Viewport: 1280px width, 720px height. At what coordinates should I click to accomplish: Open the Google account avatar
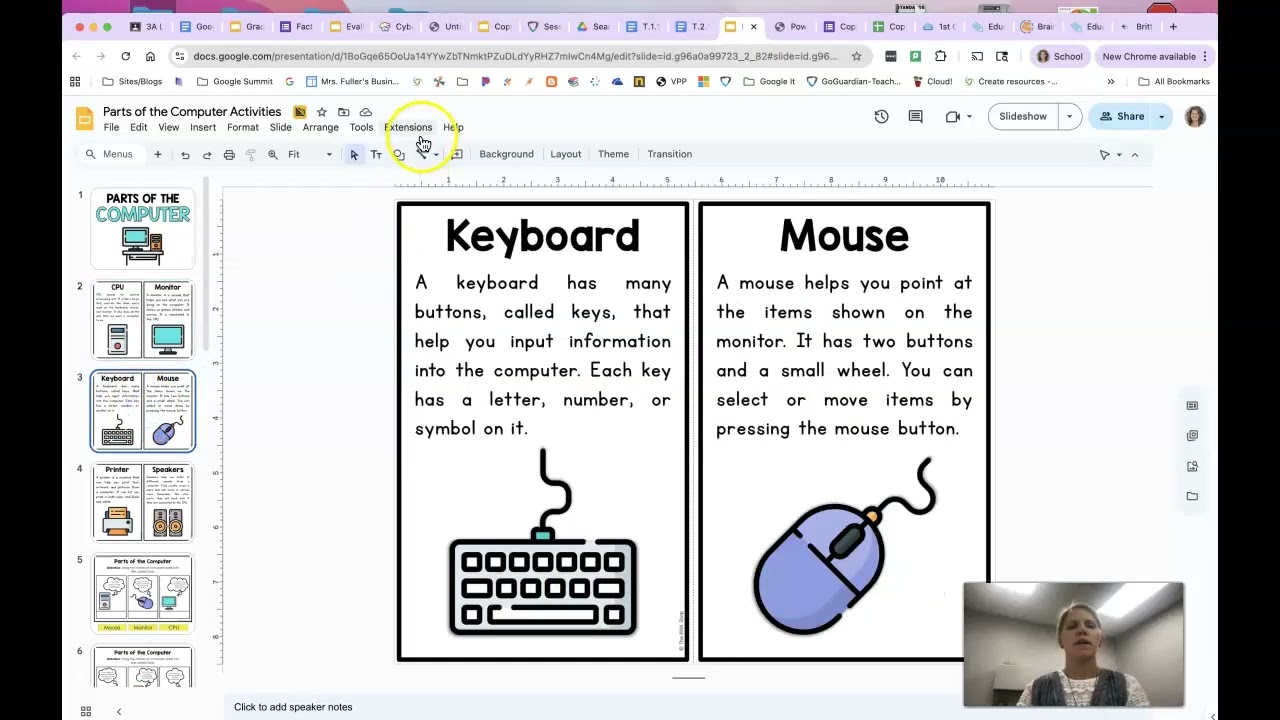point(1195,116)
